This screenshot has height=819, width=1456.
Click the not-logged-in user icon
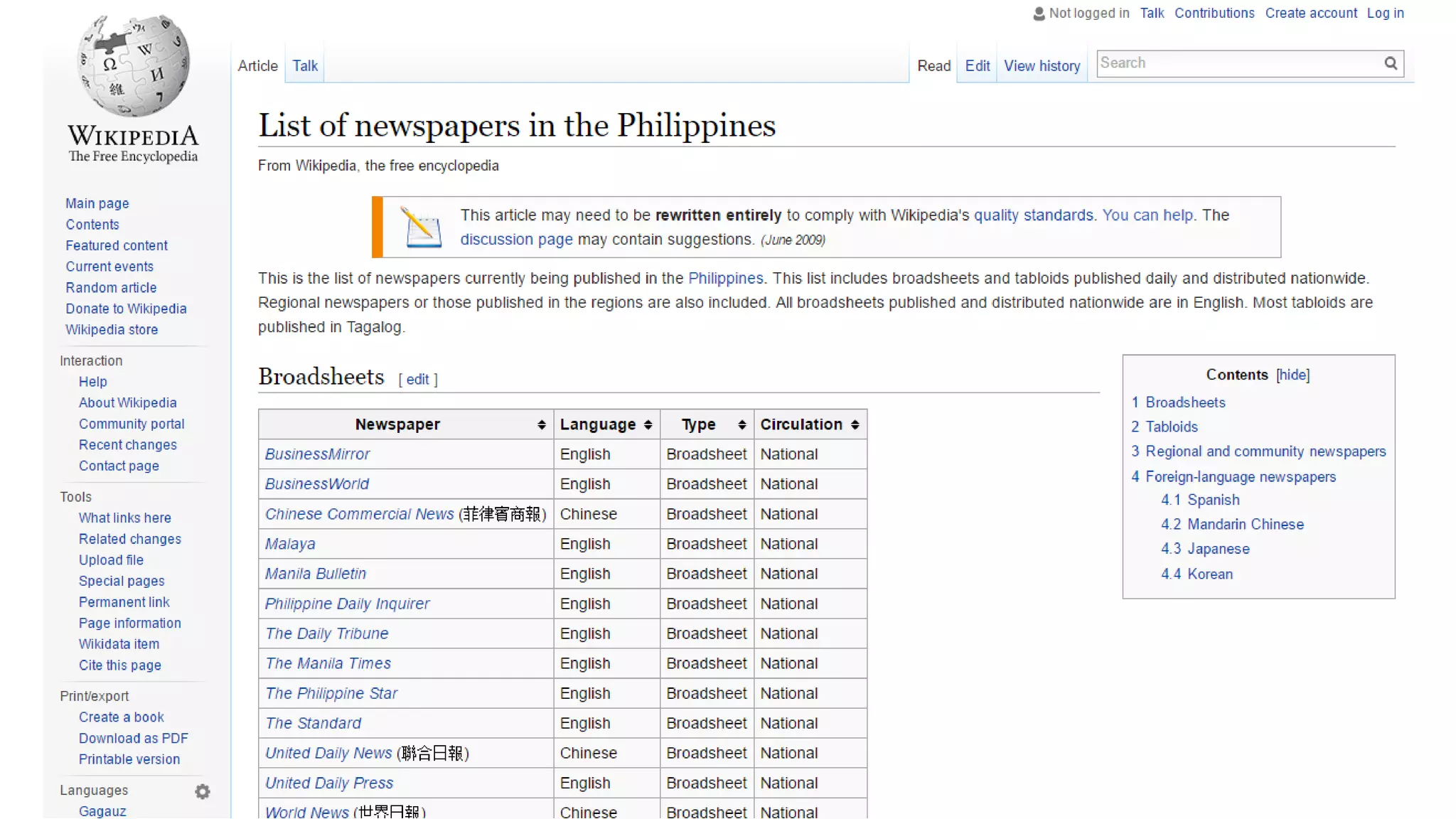pyautogui.click(x=1039, y=14)
